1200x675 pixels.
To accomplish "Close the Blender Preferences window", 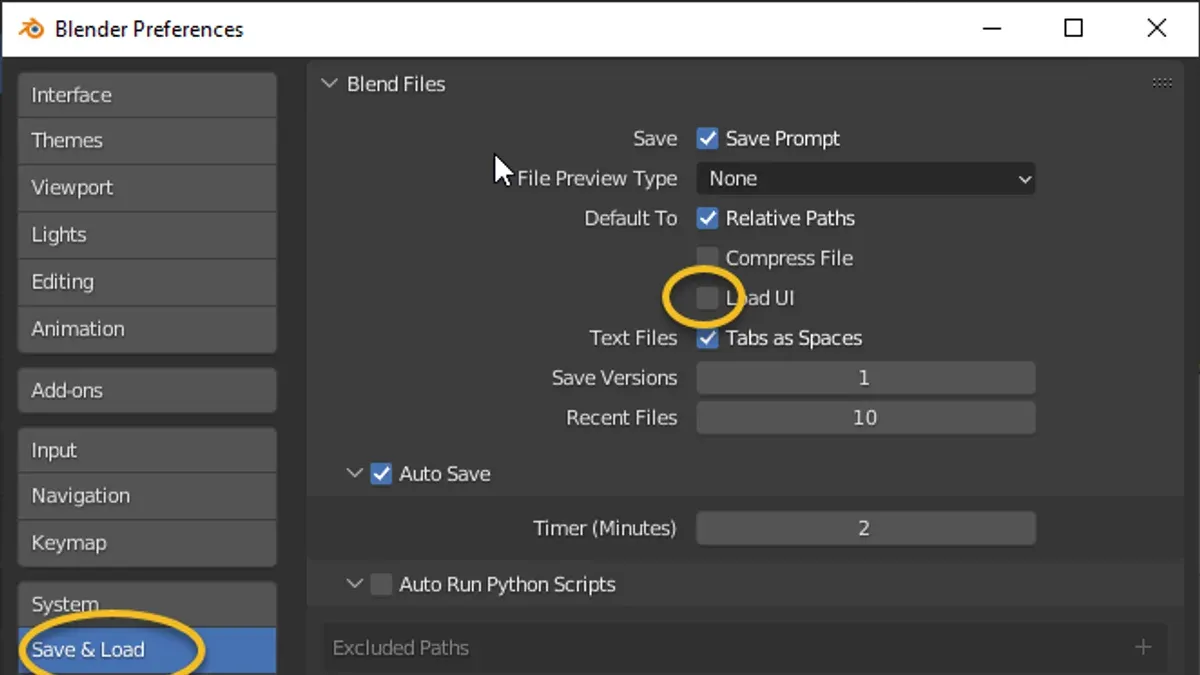I will [1157, 28].
